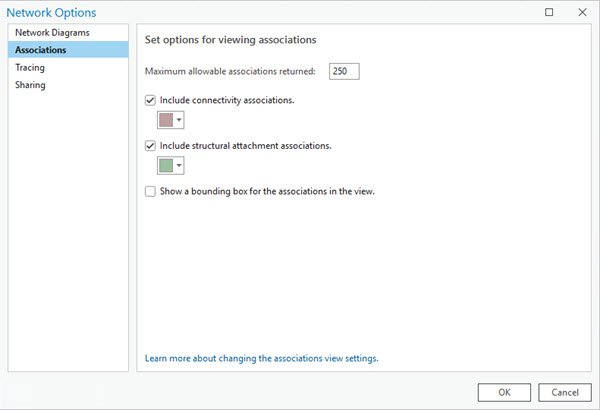Click the pink connectivity associations color swatch

[x=165, y=121]
